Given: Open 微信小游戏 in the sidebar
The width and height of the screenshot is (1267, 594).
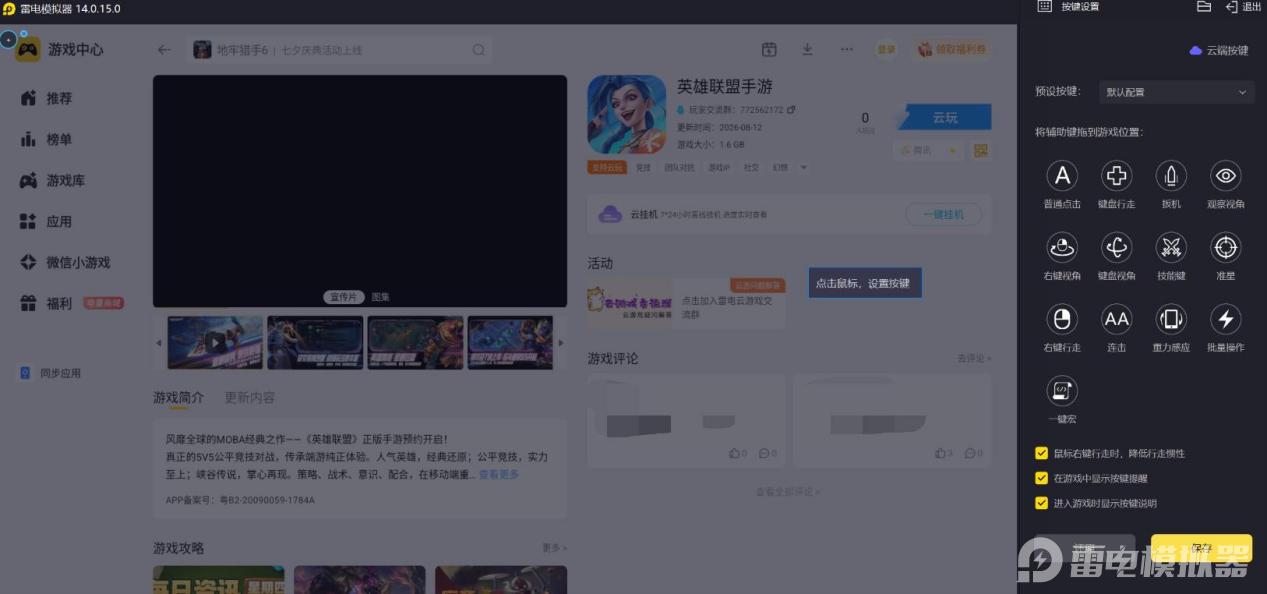Looking at the screenshot, I should click(x=66, y=262).
